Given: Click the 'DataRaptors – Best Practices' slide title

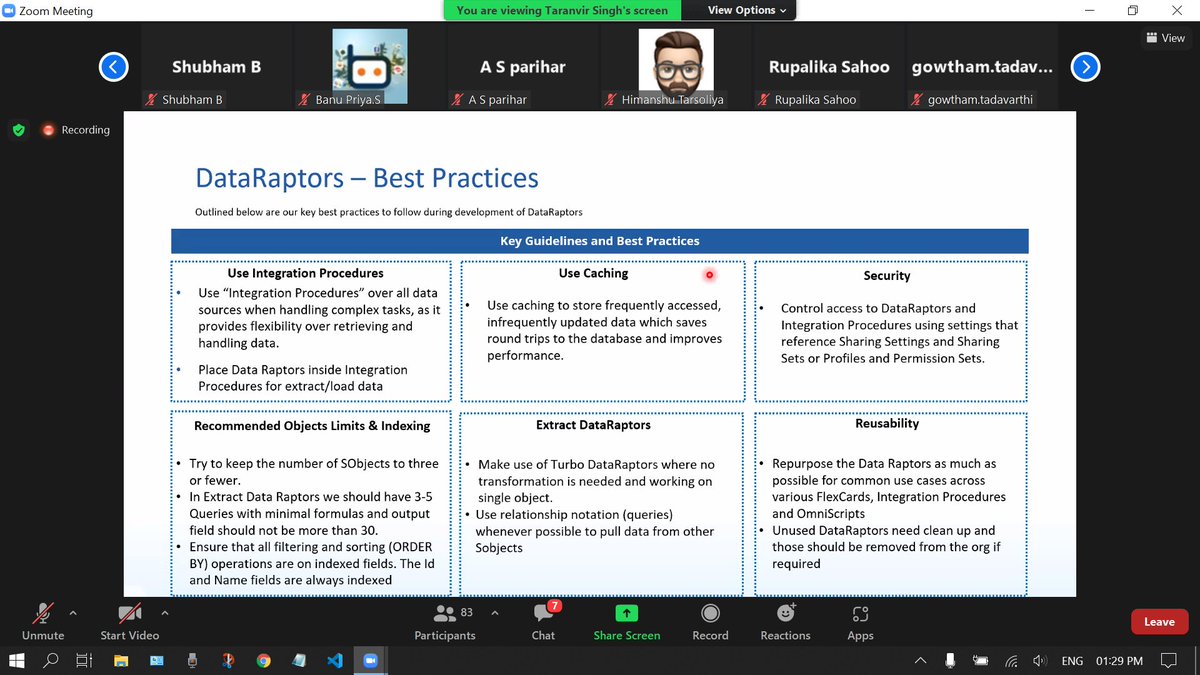Looking at the screenshot, I should click(367, 179).
